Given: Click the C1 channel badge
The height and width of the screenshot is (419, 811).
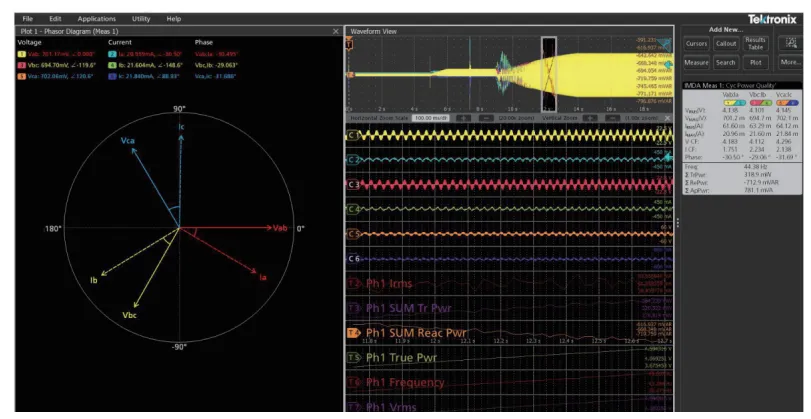Looking at the screenshot, I should pyautogui.click(x=352, y=135).
